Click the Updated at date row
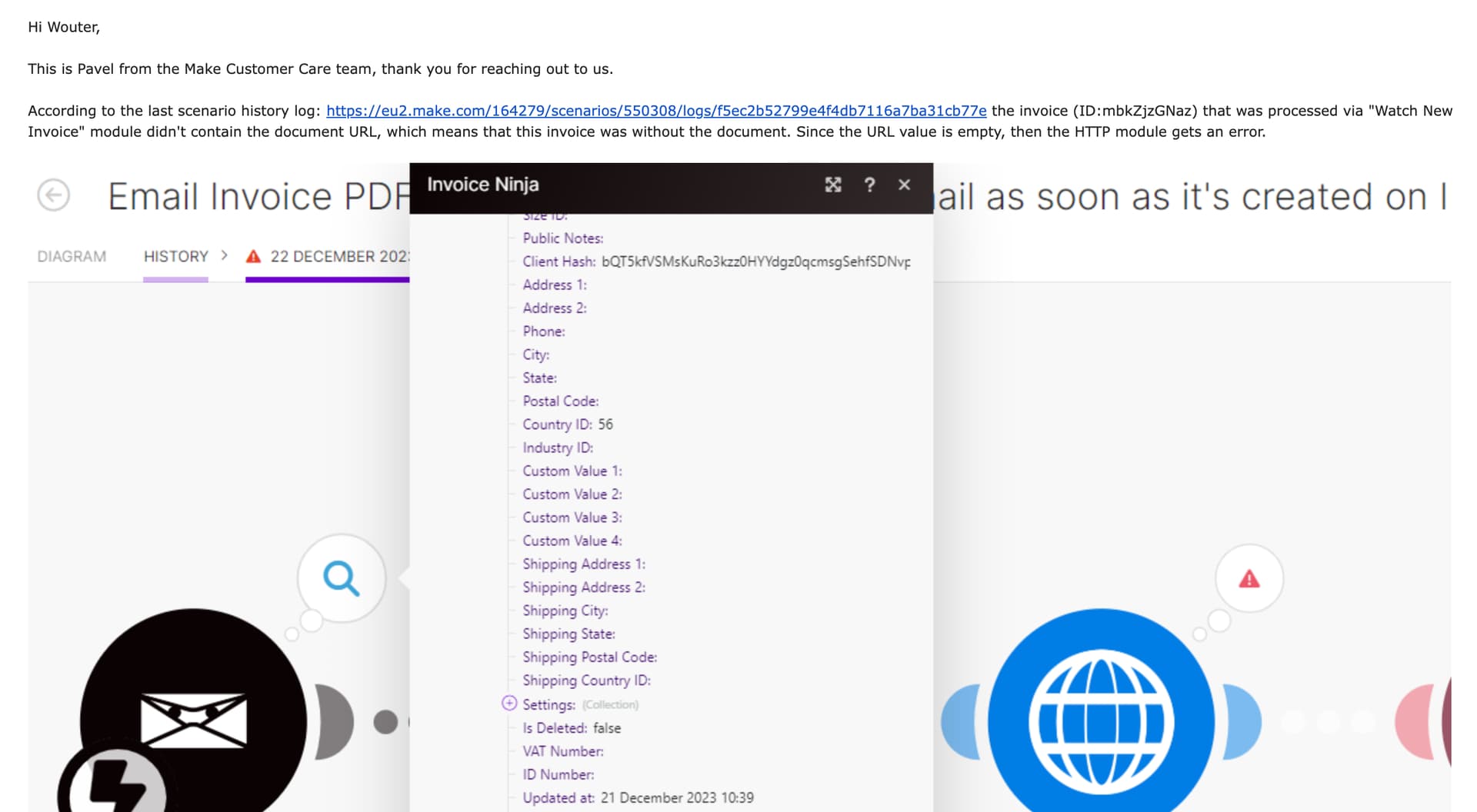 [x=638, y=798]
